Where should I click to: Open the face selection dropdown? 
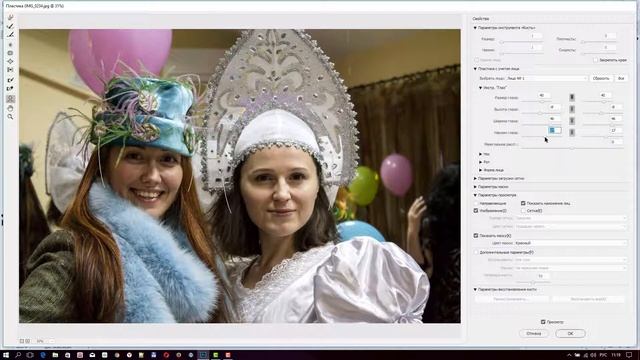(547, 78)
